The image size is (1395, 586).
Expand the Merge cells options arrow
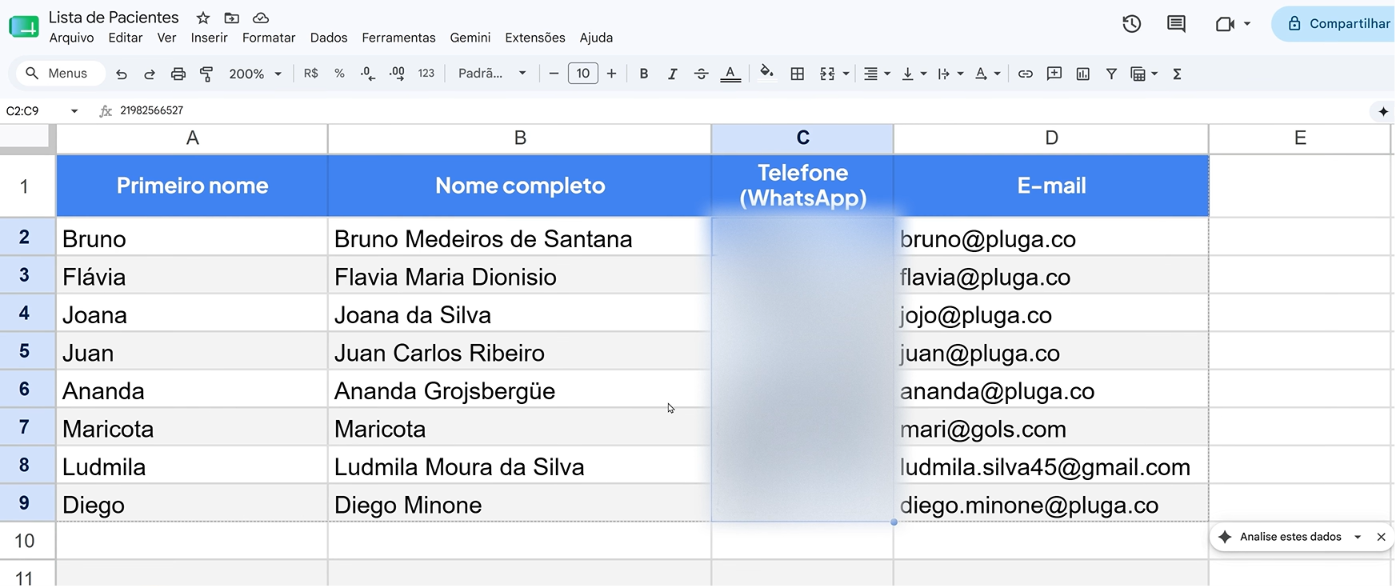(x=846, y=74)
